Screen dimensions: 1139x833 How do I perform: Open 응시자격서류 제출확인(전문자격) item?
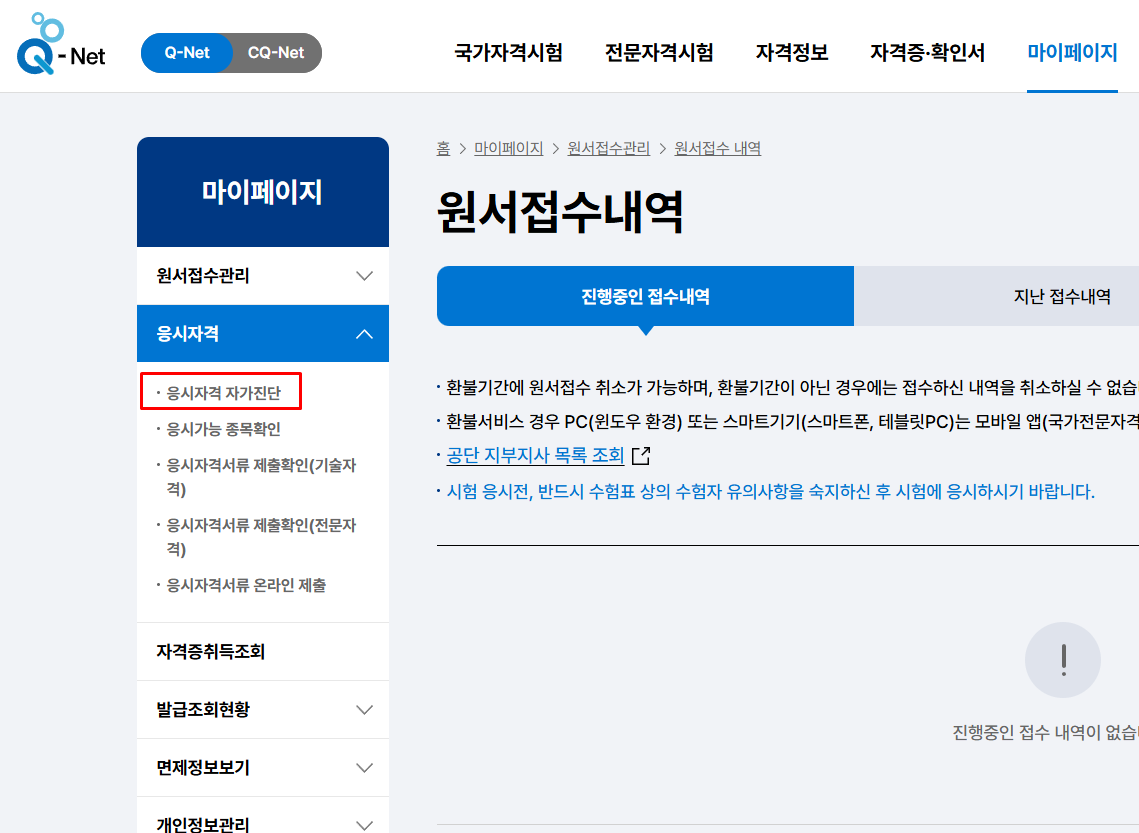[x=262, y=537]
